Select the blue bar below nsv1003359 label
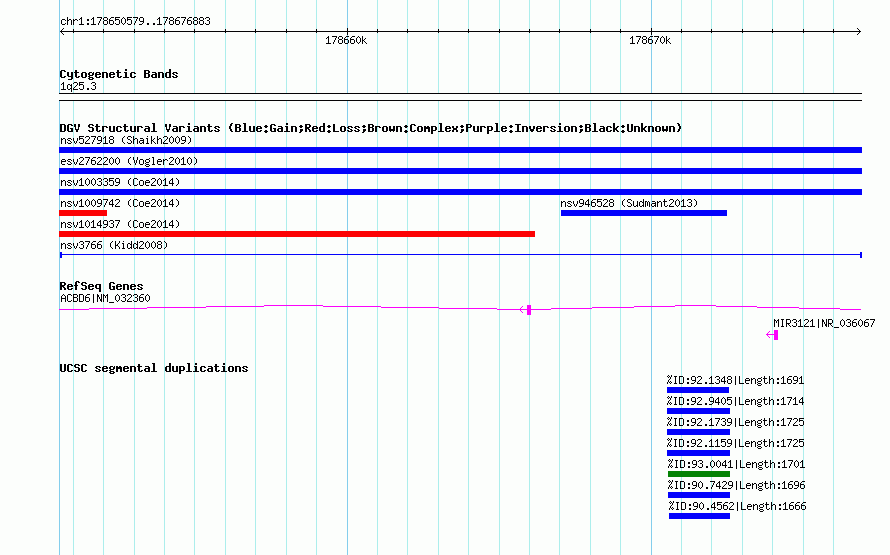The image size is (890, 555). point(460,192)
